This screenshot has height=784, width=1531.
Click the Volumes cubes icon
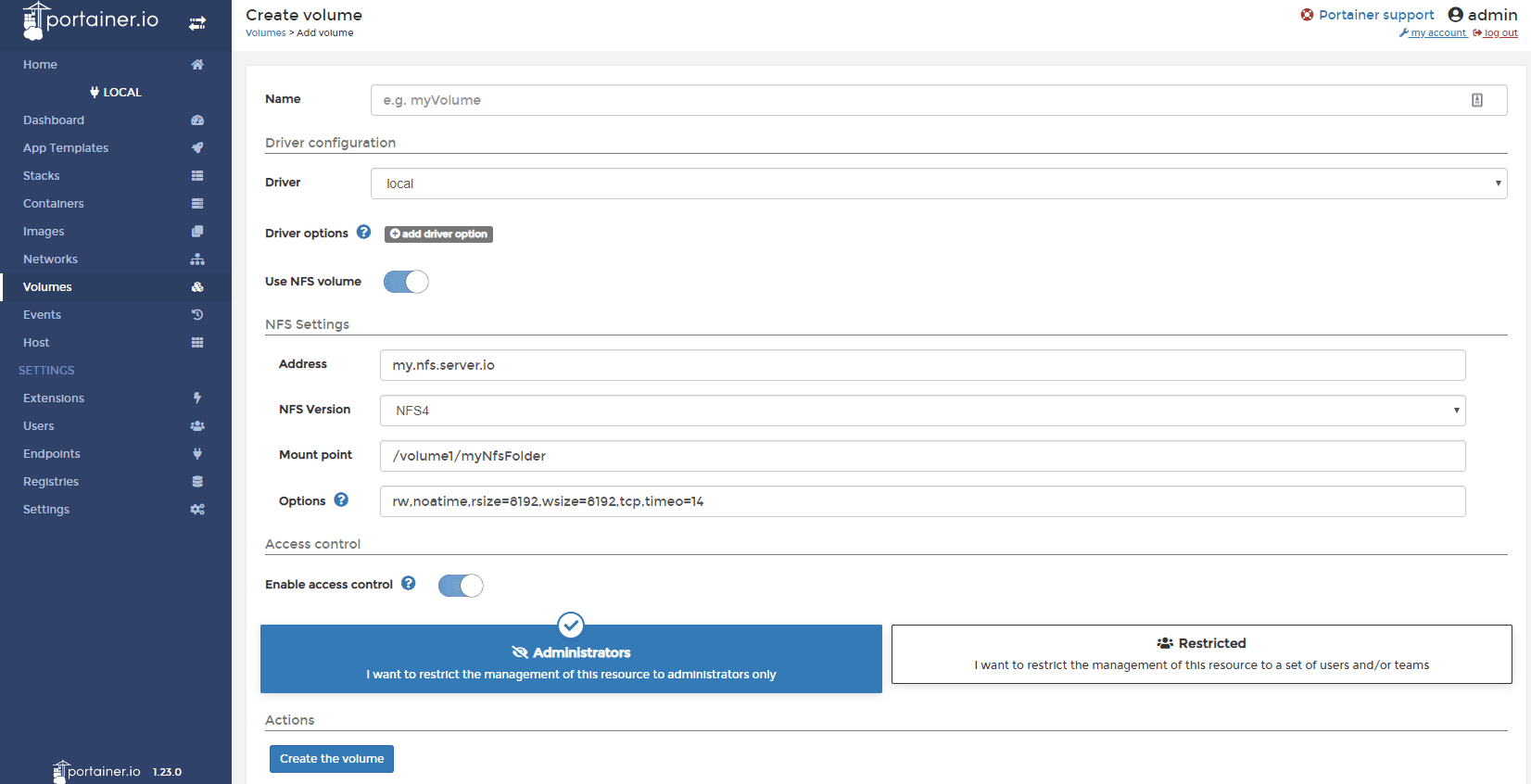coord(197,287)
